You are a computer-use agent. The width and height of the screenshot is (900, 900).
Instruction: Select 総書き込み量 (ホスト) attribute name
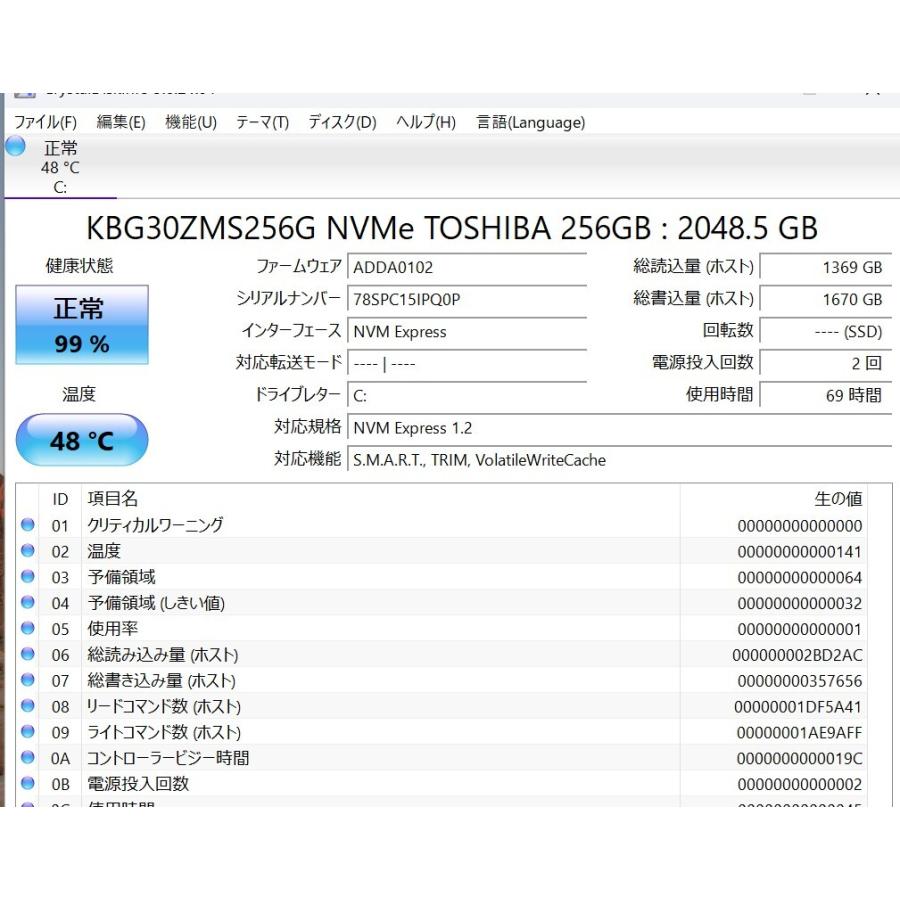point(161,680)
